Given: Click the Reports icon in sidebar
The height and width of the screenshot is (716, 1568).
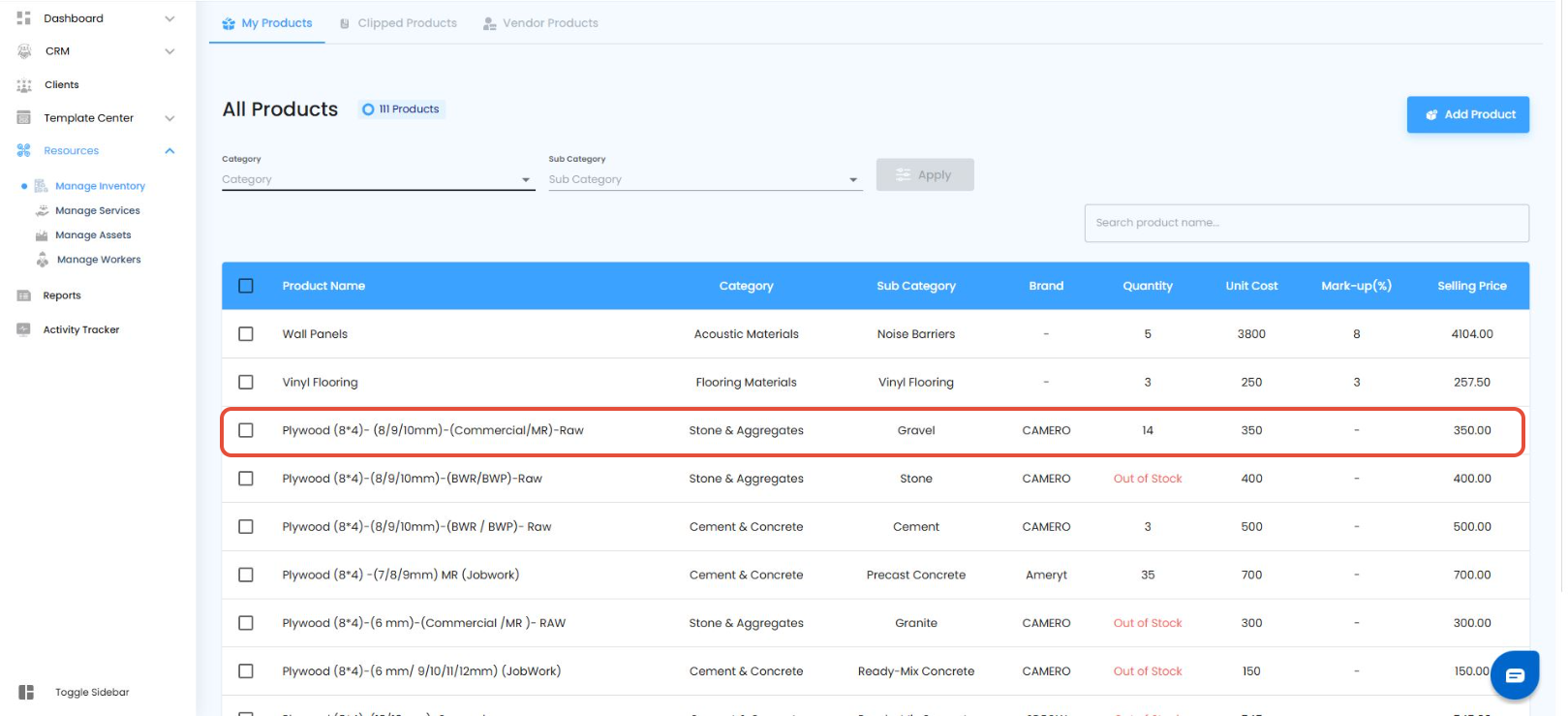Looking at the screenshot, I should (24, 296).
